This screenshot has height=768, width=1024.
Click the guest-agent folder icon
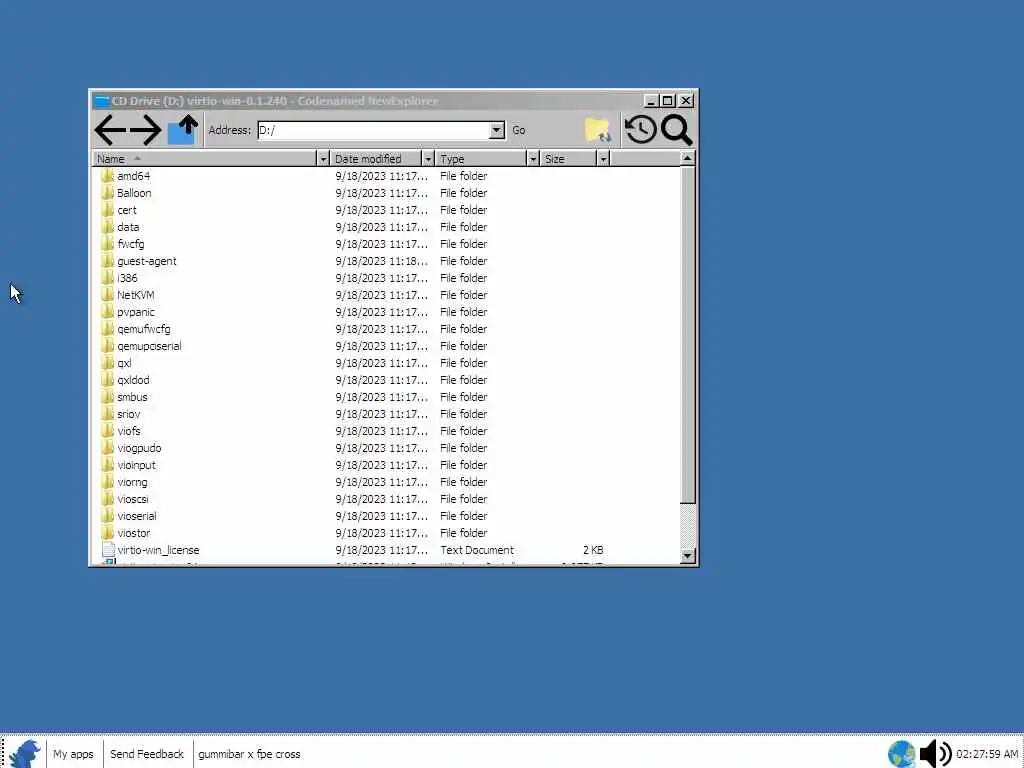tap(108, 261)
